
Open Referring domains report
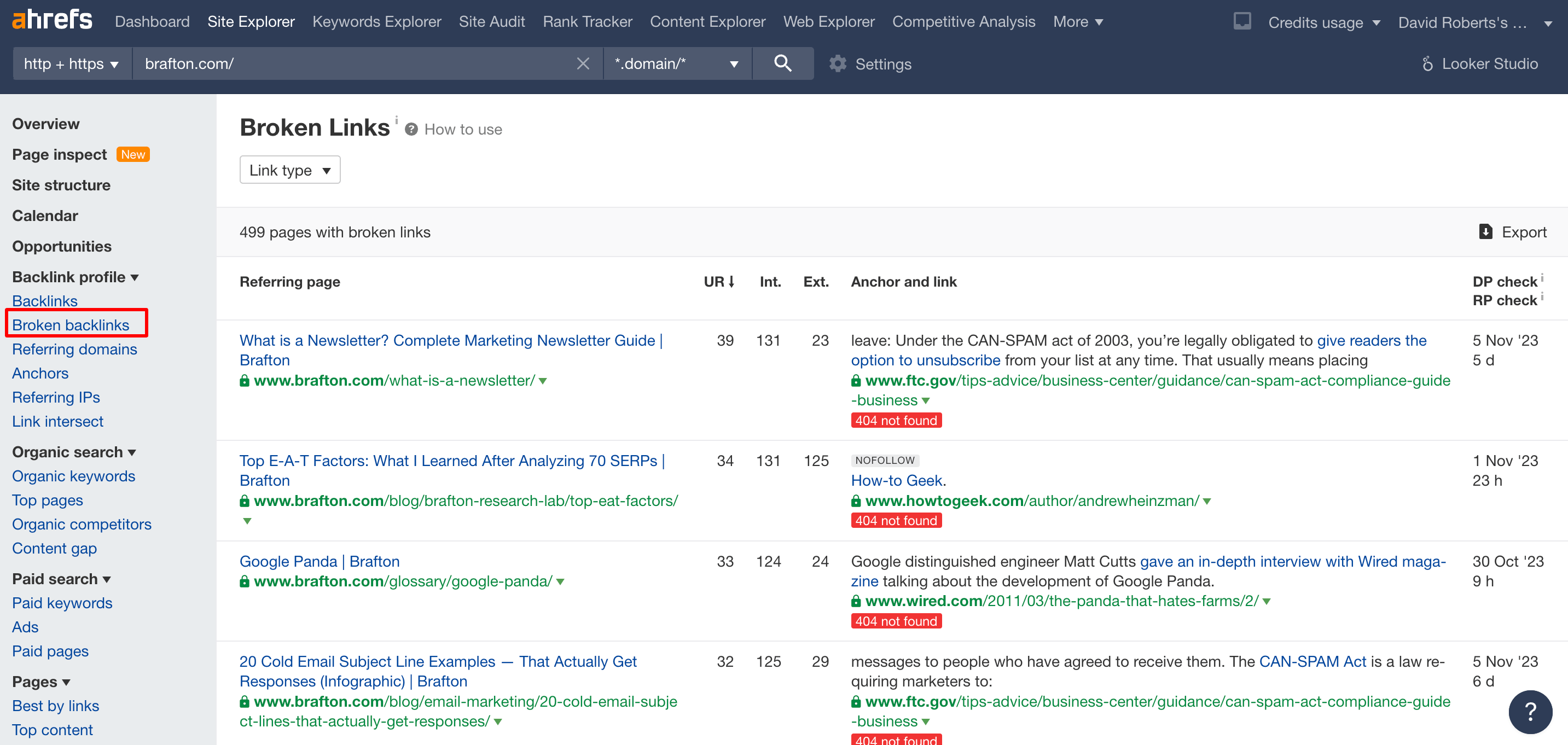pyautogui.click(x=75, y=349)
